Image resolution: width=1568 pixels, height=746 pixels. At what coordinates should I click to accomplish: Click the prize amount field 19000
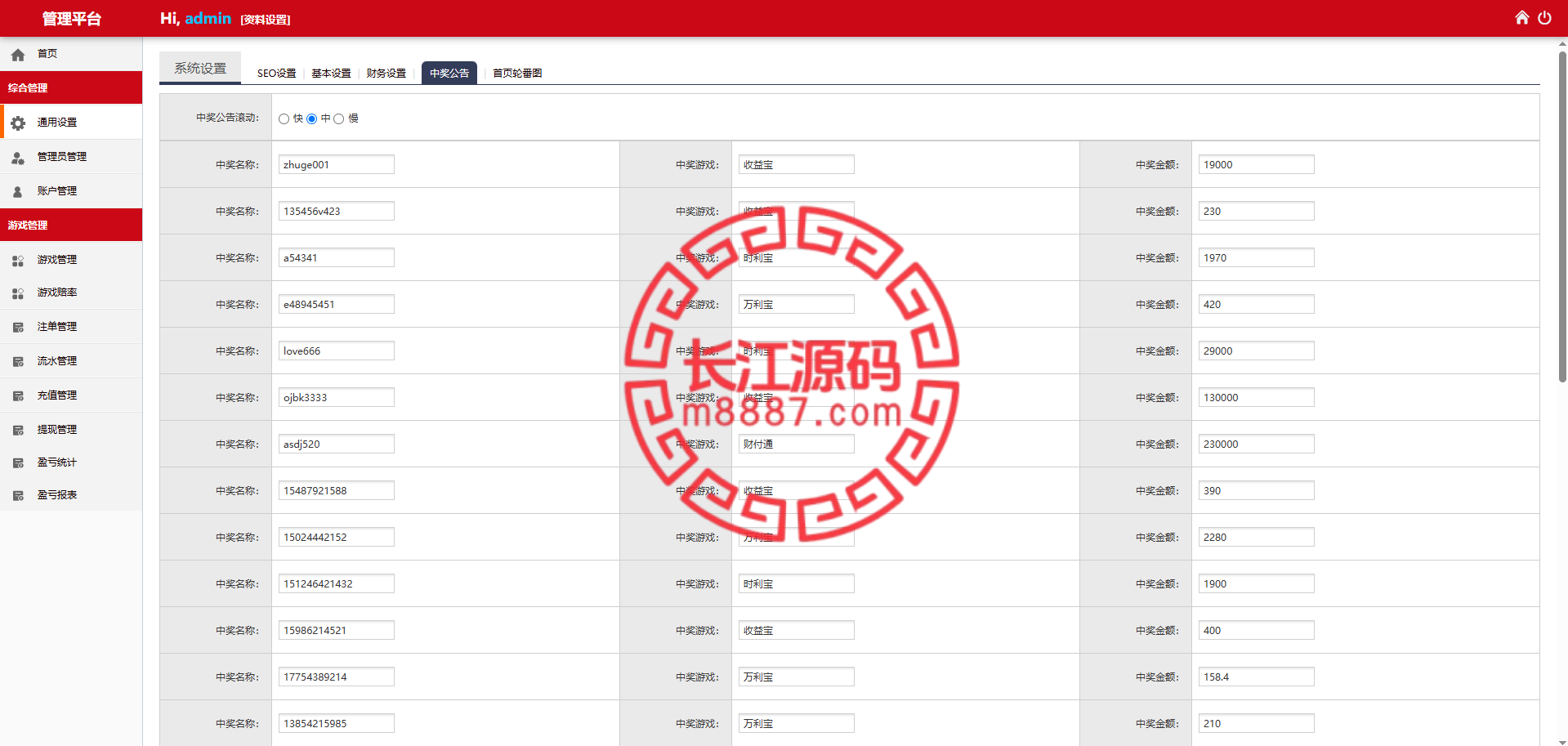(1257, 164)
